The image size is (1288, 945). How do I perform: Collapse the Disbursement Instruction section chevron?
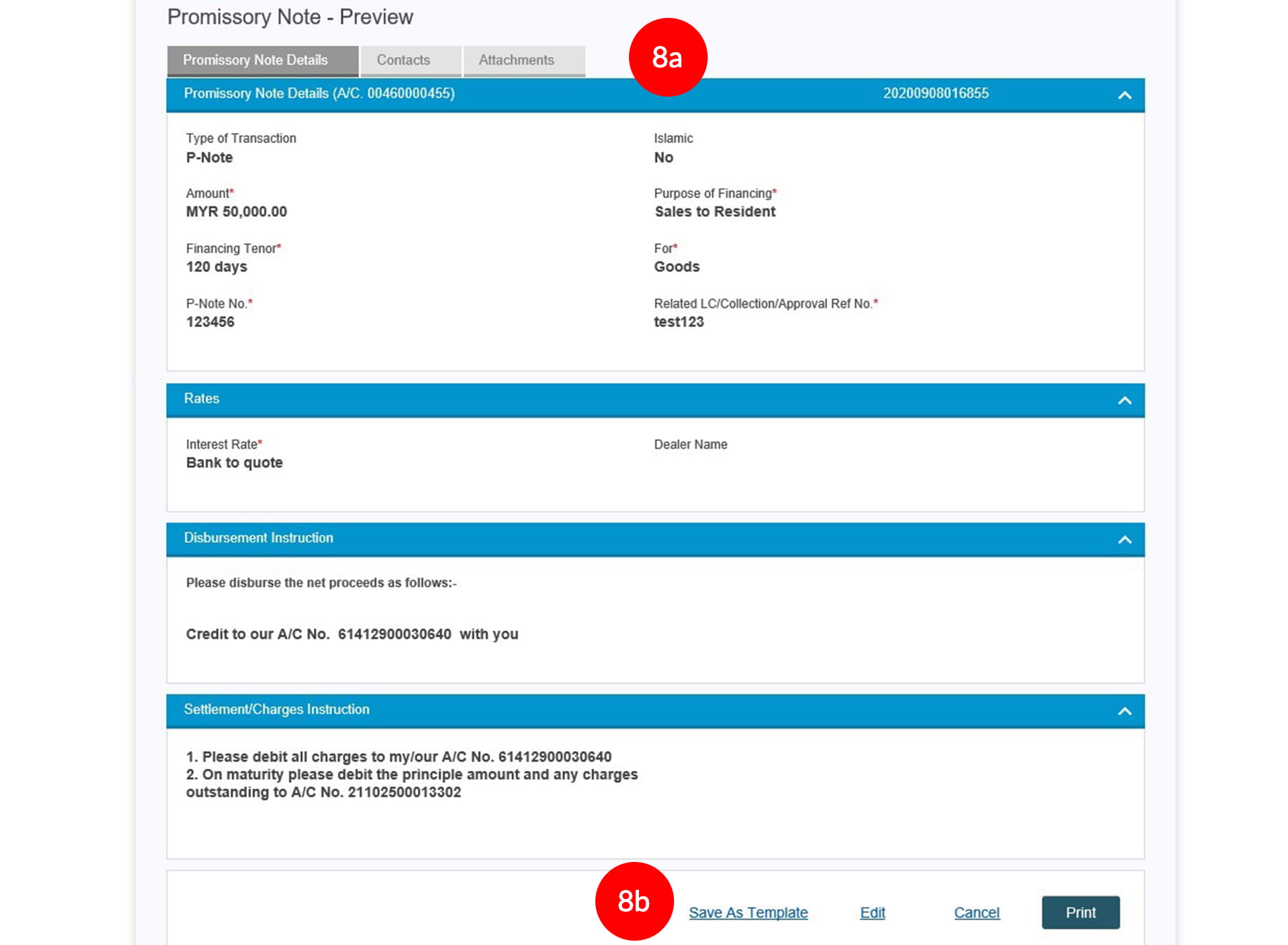[x=1124, y=539]
